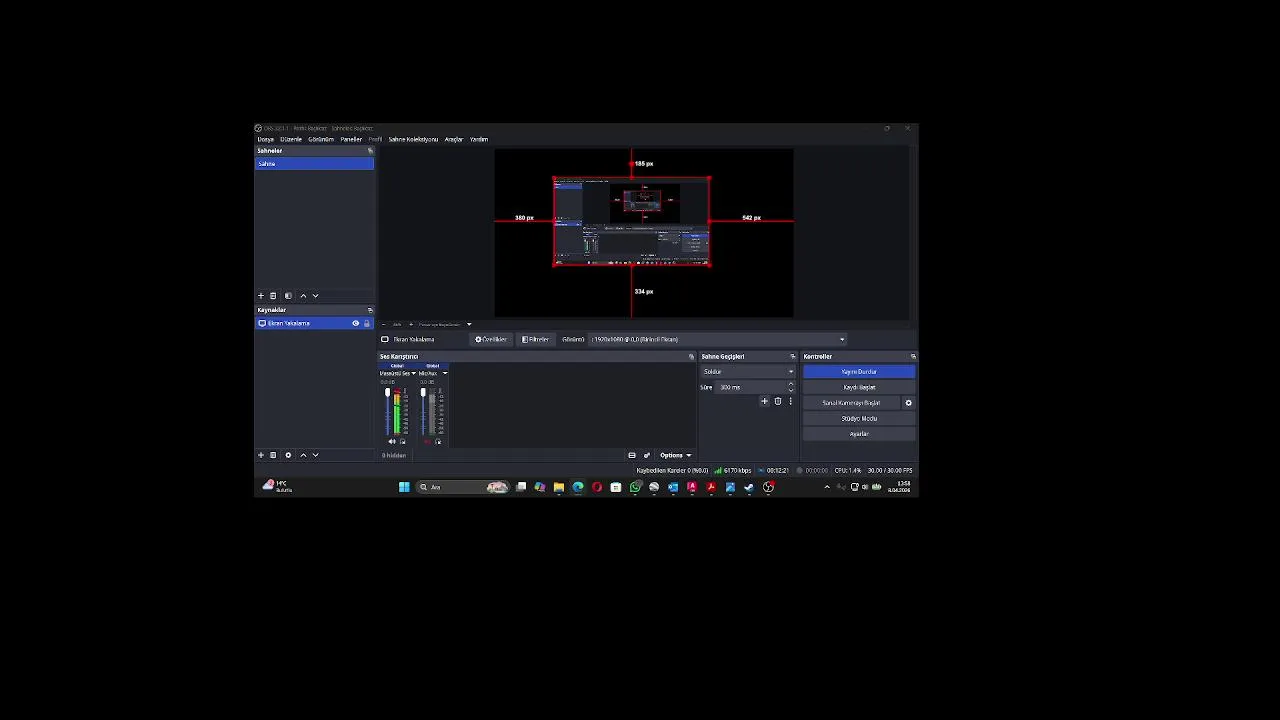Image resolution: width=1280 pixels, height=720 pixels.
Task: Zoom out the preview with minus icon
Action: tap(384, 324)
